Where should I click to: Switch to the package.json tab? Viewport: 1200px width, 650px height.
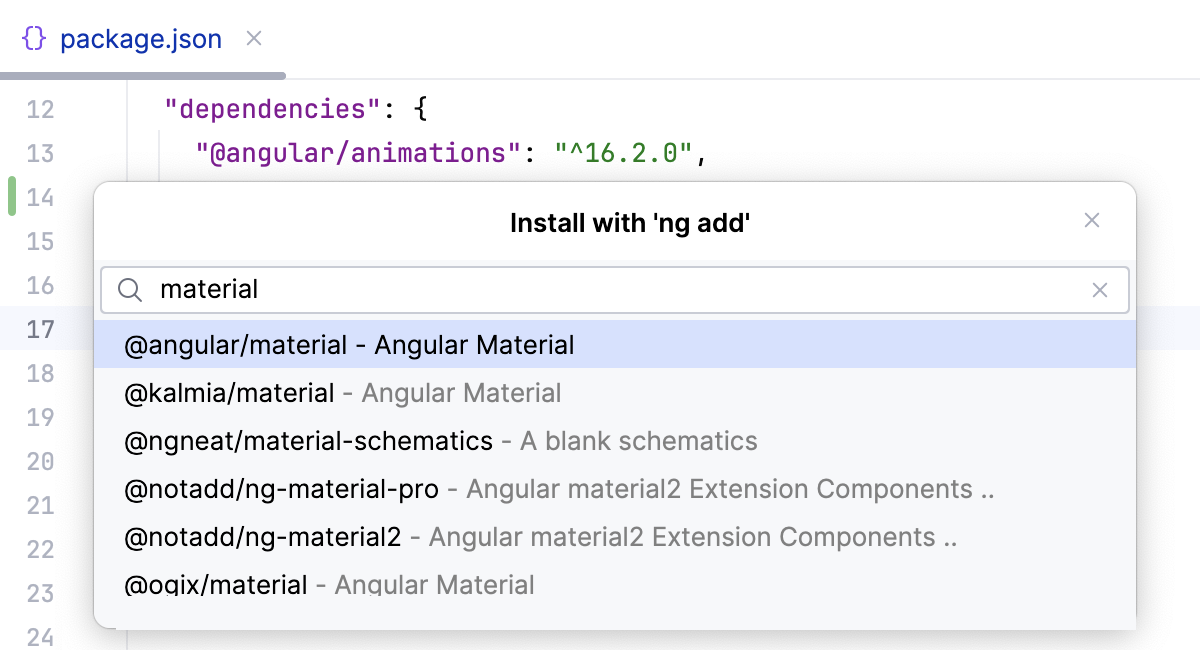pyautogui.click(x=141, y=38)
